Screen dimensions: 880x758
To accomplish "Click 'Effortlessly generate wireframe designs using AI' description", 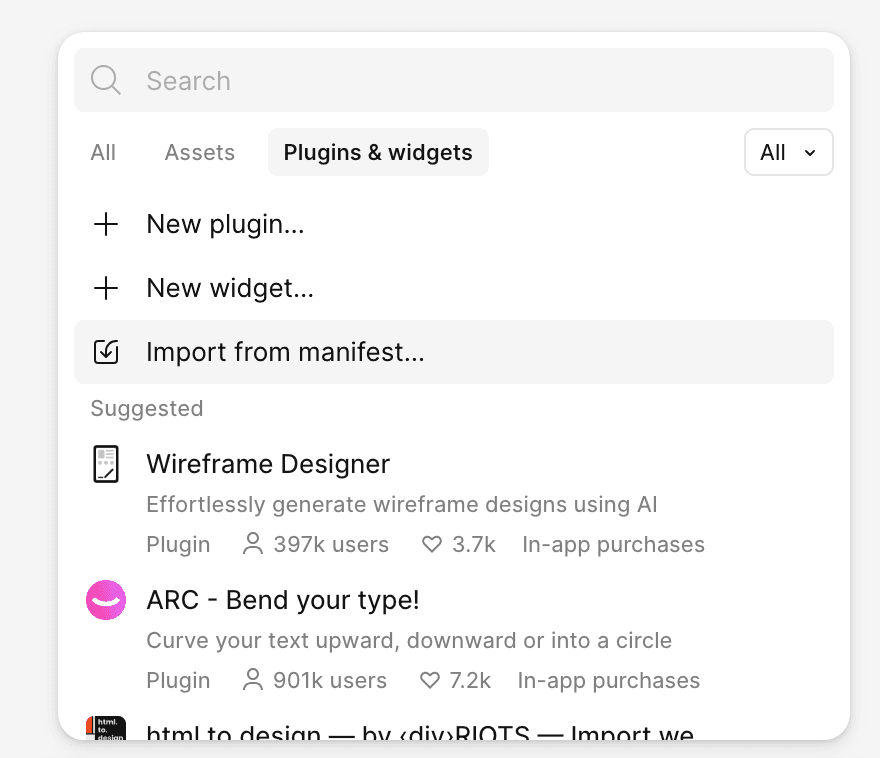I will [x=402, y=504].
